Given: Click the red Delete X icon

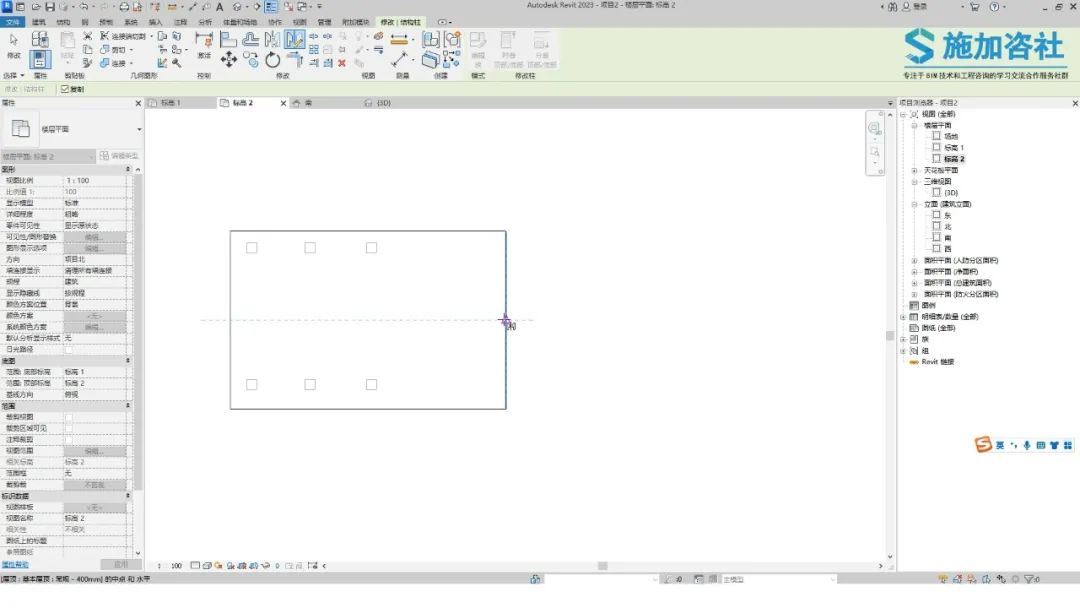Looking at the screenshot, I should click(342, 63).
